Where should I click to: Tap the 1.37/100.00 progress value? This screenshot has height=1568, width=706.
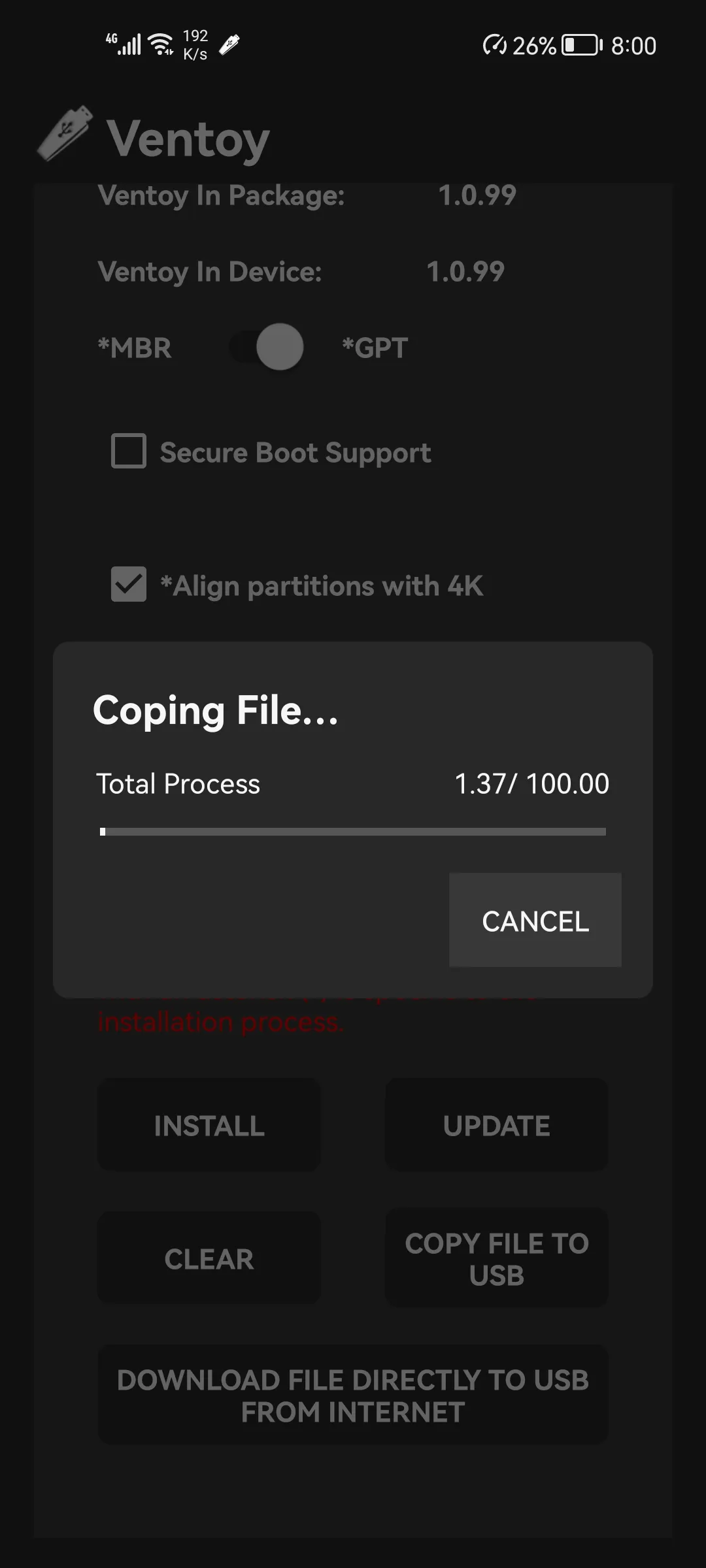(x=531, y=784)
